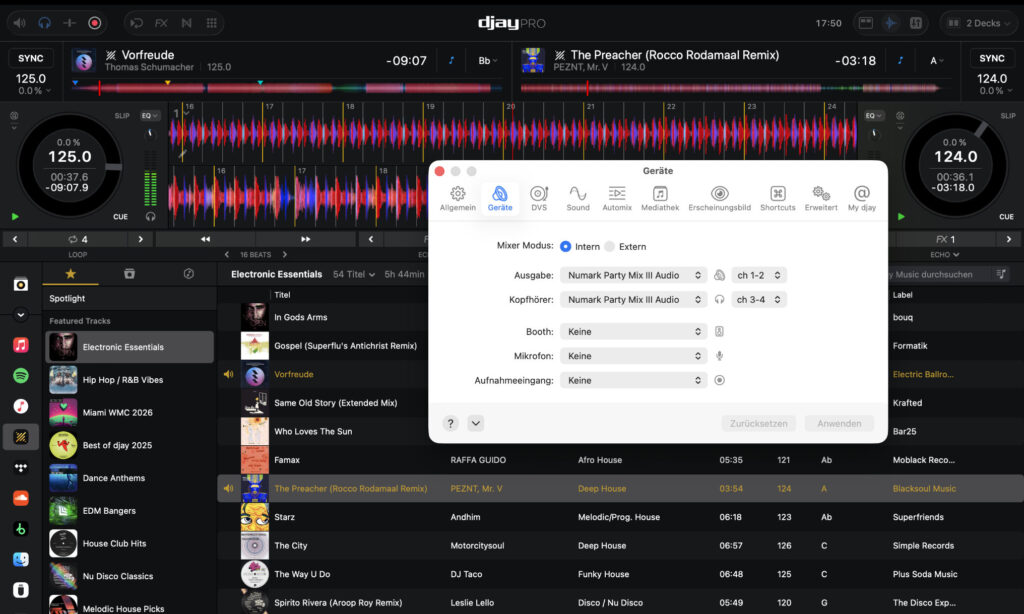Switch to the DVS preferences tab
The image size is (1024, 614).
pyautogui.click(x=539, y=199)
